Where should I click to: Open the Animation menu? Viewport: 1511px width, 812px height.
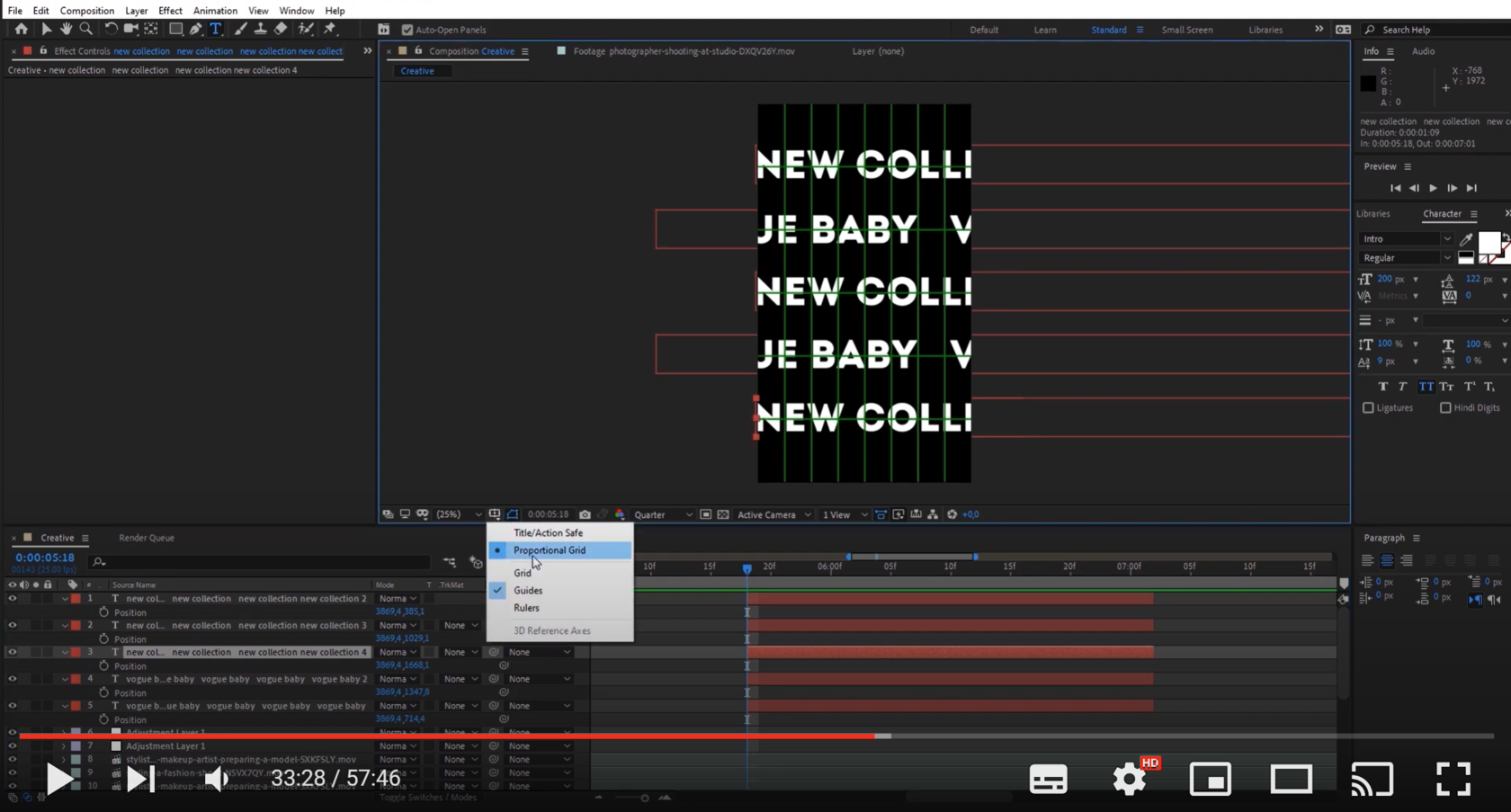[x=215, y=11]
